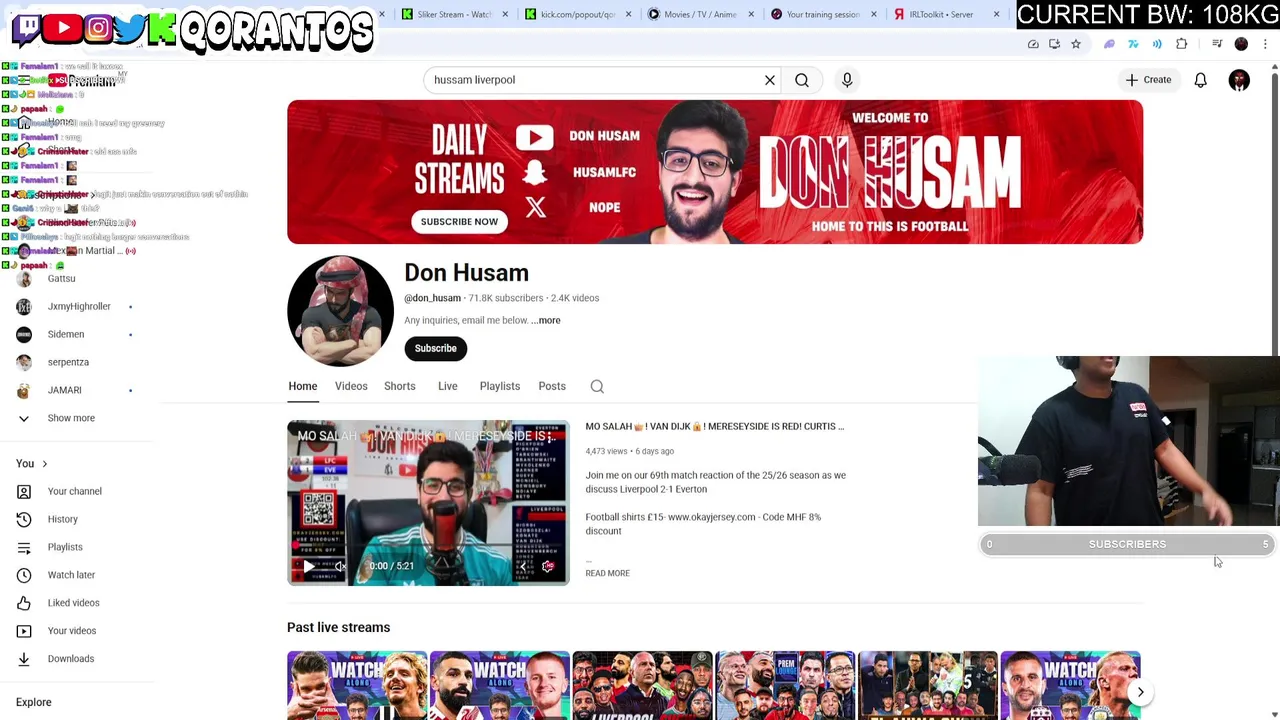Open Sidemen subscription channel

point(66,334)
